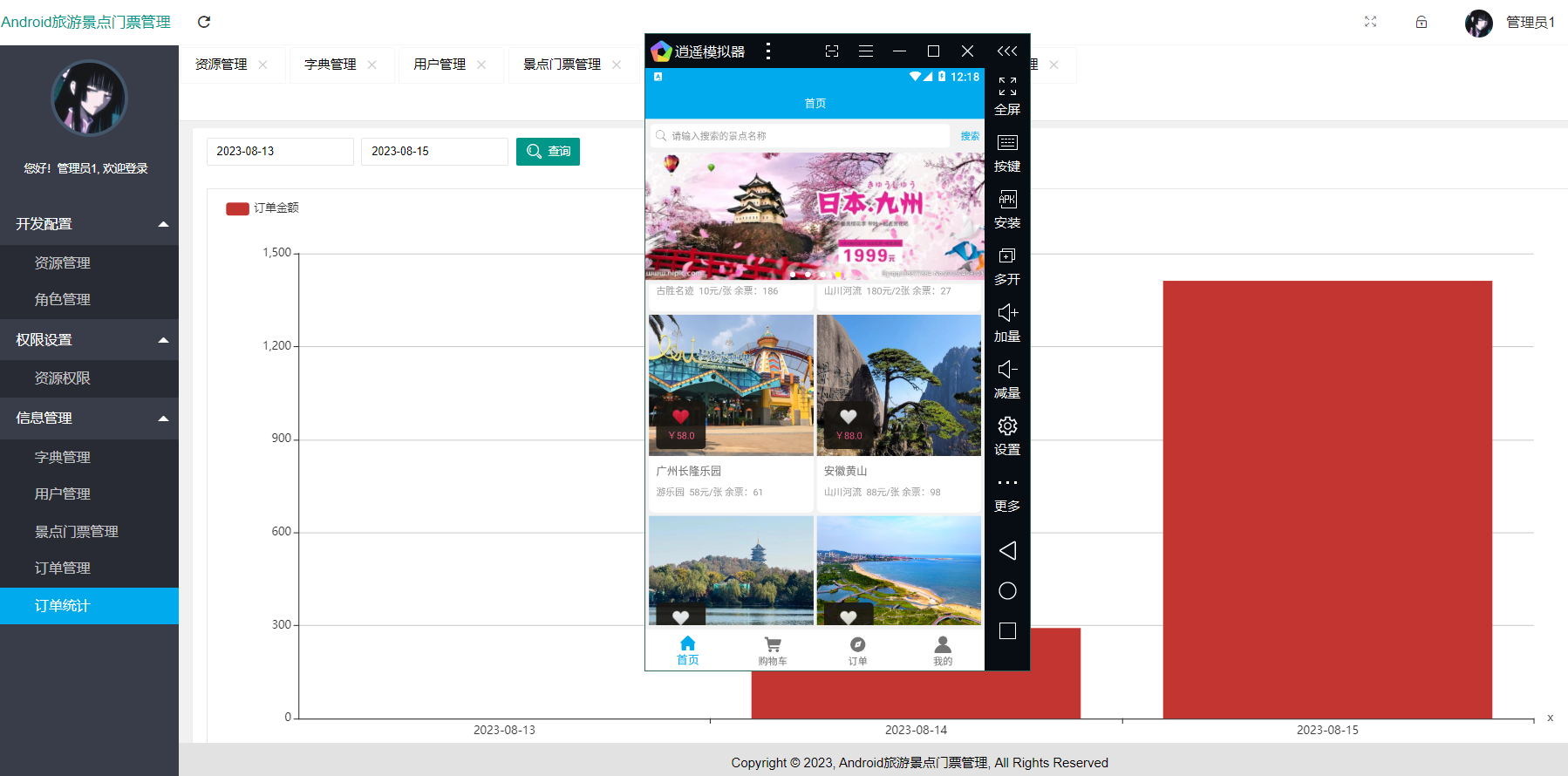Open the emulator three-dot menu
The image size is (1568, 776).
768,51
